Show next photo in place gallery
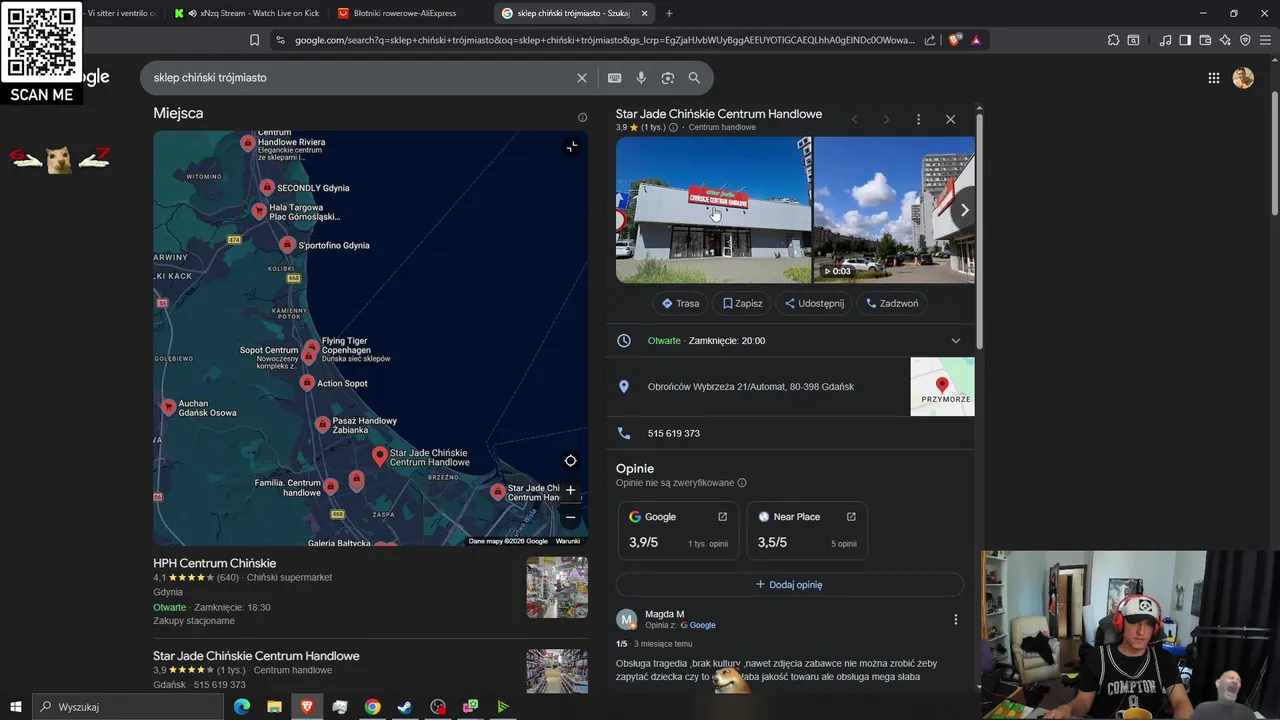Viewport: 1280px width, 720px height. tap(964, 210)
